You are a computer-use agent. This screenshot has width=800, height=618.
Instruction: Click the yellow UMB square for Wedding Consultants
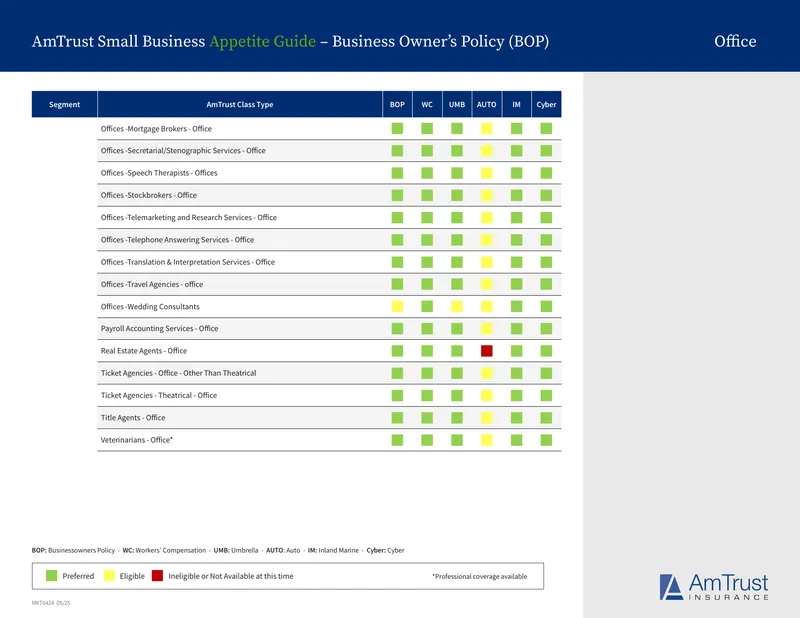click(x=457, y=306)
